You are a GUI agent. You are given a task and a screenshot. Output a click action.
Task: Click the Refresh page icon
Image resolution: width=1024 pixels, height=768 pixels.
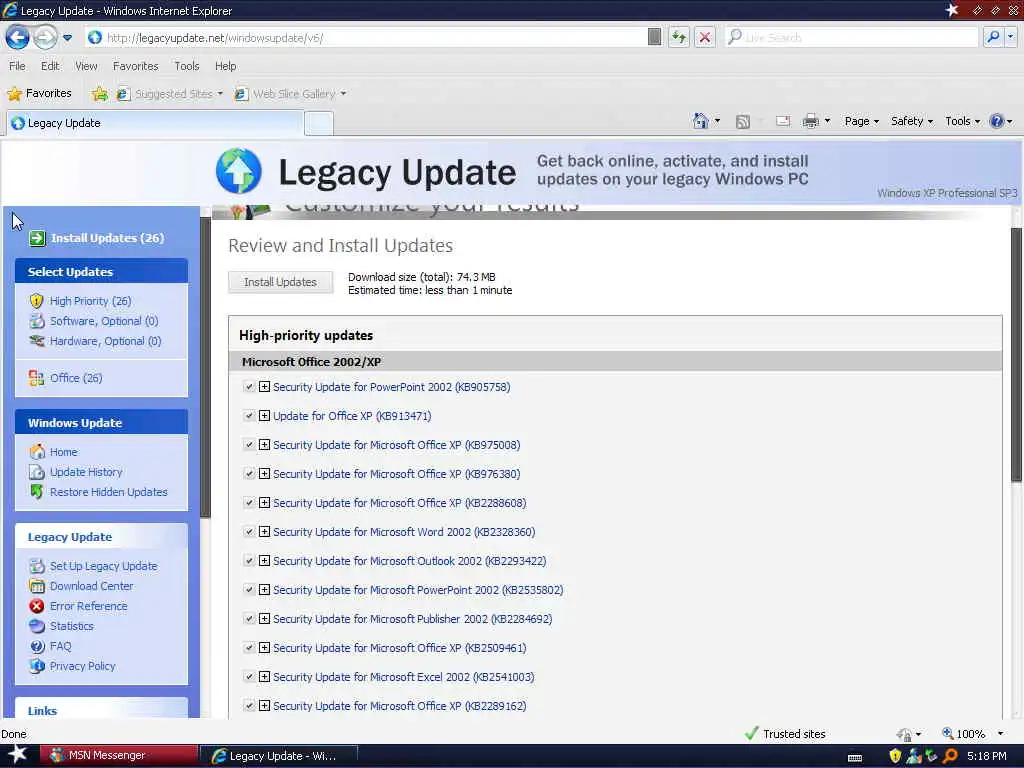click(679, 37)
